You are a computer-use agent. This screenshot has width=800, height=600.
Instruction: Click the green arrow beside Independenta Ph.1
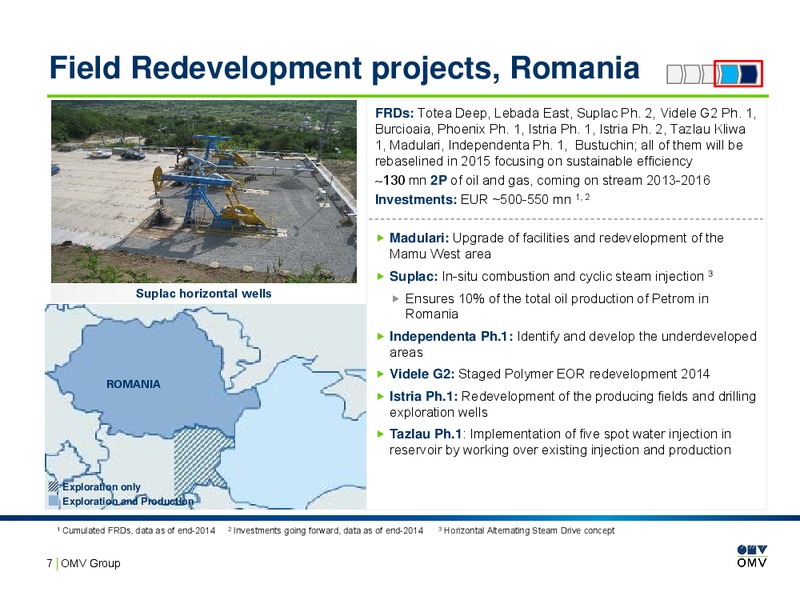[380, 336]
